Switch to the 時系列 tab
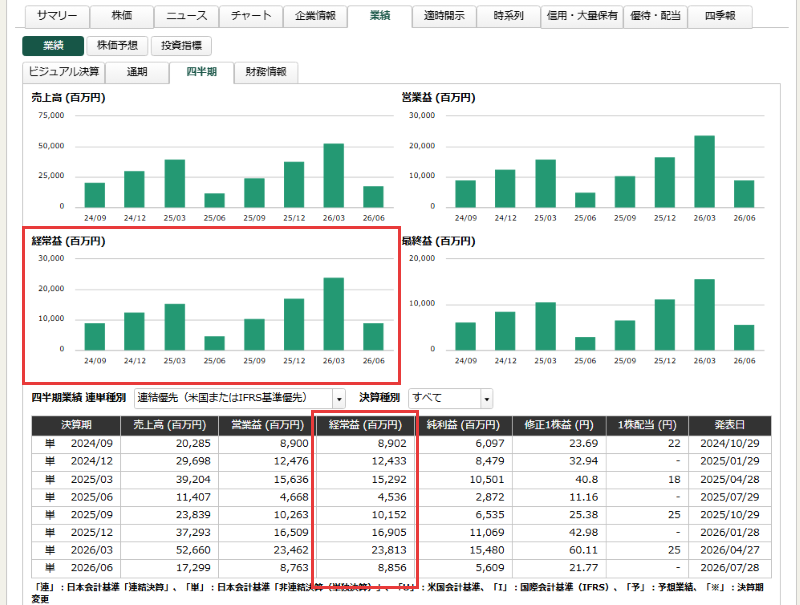 (x=509, y=16)
